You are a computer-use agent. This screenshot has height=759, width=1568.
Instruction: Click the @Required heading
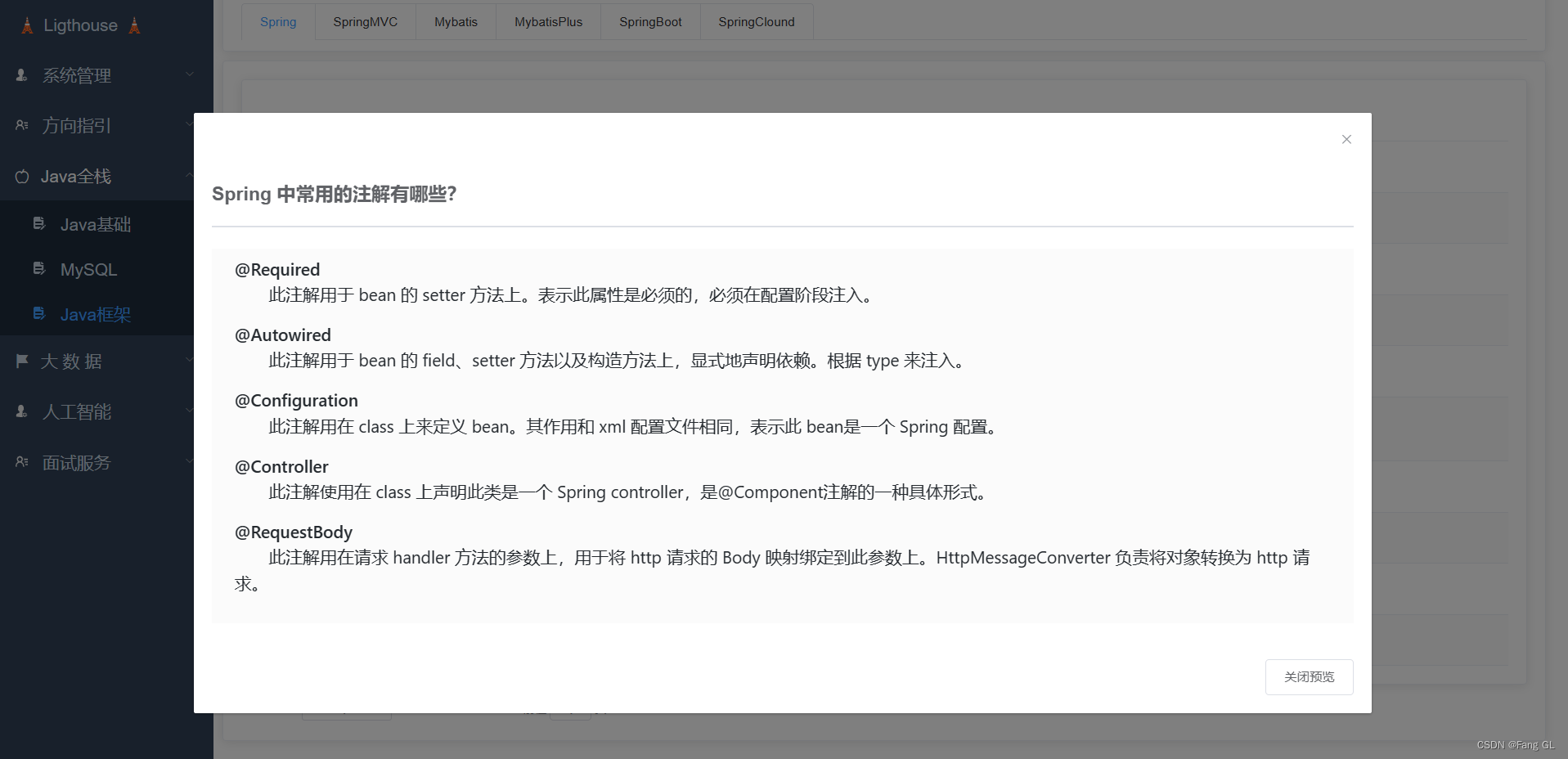point(277,270)
